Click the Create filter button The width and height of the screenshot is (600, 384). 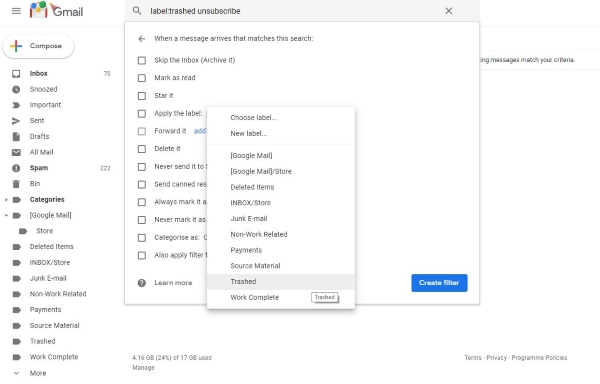(439, 283)
